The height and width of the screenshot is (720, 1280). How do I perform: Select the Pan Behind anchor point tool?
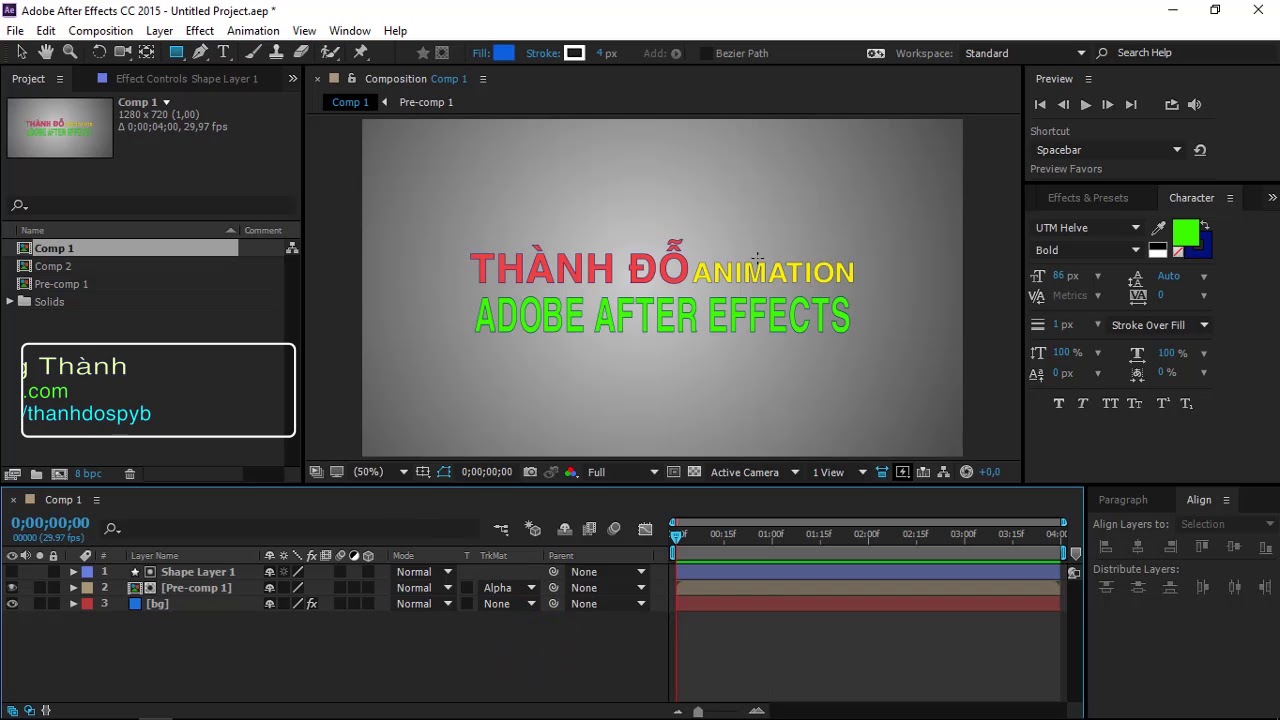pos(147,52)
